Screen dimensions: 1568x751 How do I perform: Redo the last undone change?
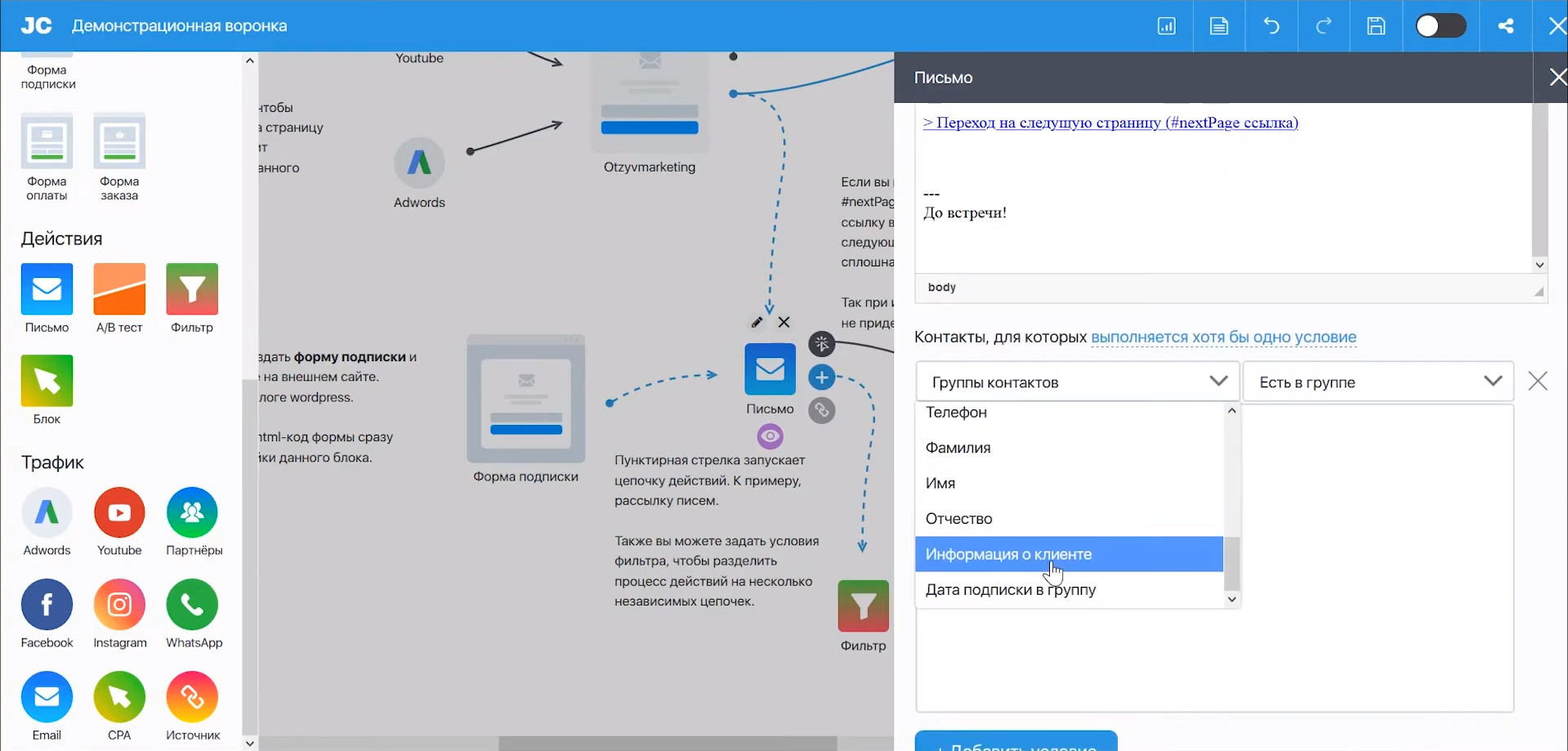(x=1324, y=26)
